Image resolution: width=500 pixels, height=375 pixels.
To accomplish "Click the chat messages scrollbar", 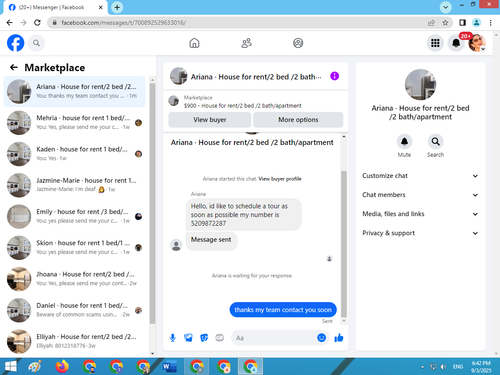I will 344,243.
